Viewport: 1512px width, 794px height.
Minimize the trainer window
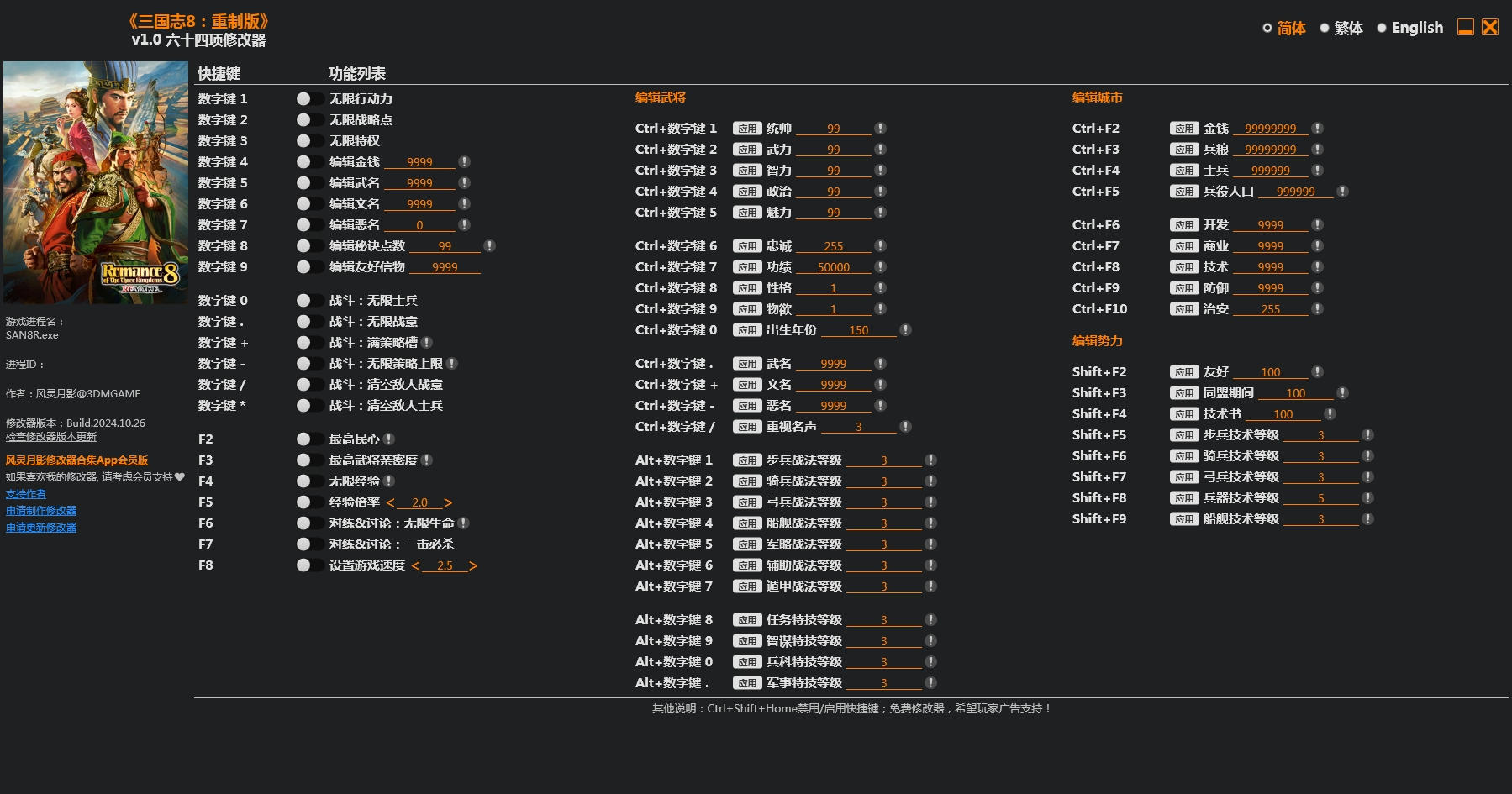(x=1465, y=27)
